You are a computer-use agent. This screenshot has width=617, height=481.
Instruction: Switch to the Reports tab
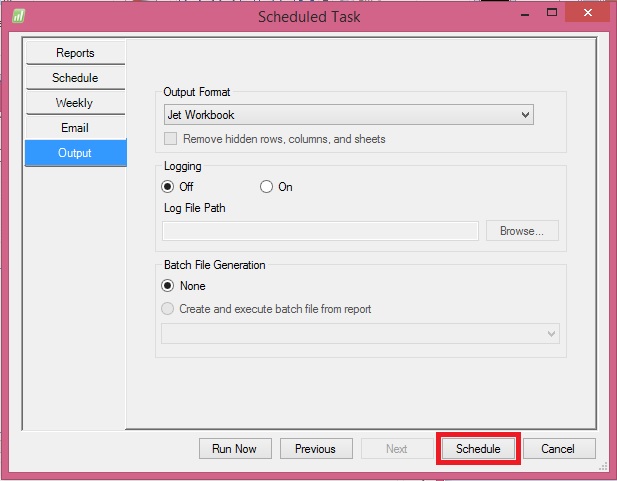[75, 53]
